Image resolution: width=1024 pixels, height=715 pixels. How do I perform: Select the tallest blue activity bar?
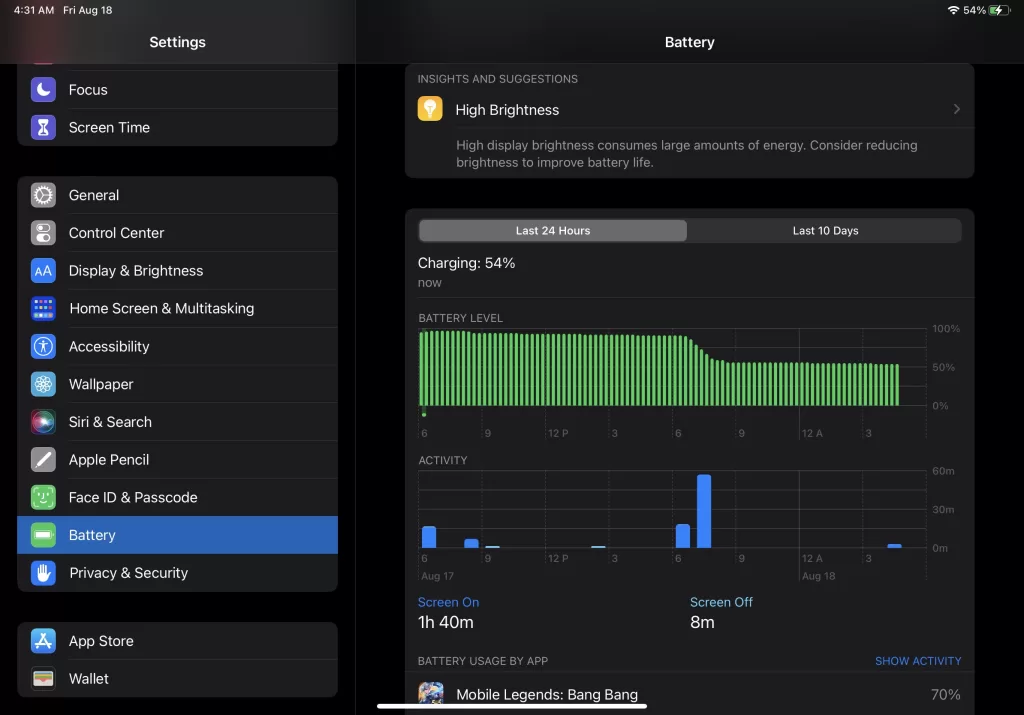pyautogui.click(x=703, y=511)
